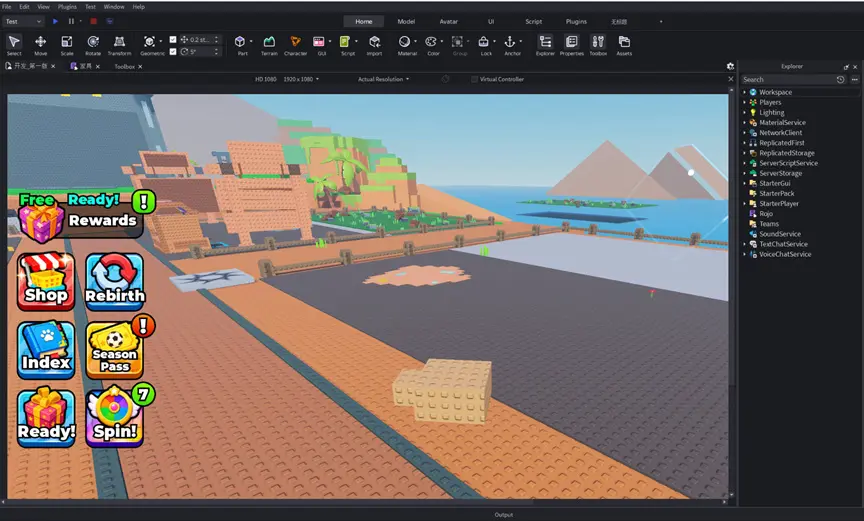Click the in-game Spin! wheel
This screenshot has width=864, height=521.
(x=115, y=418)
